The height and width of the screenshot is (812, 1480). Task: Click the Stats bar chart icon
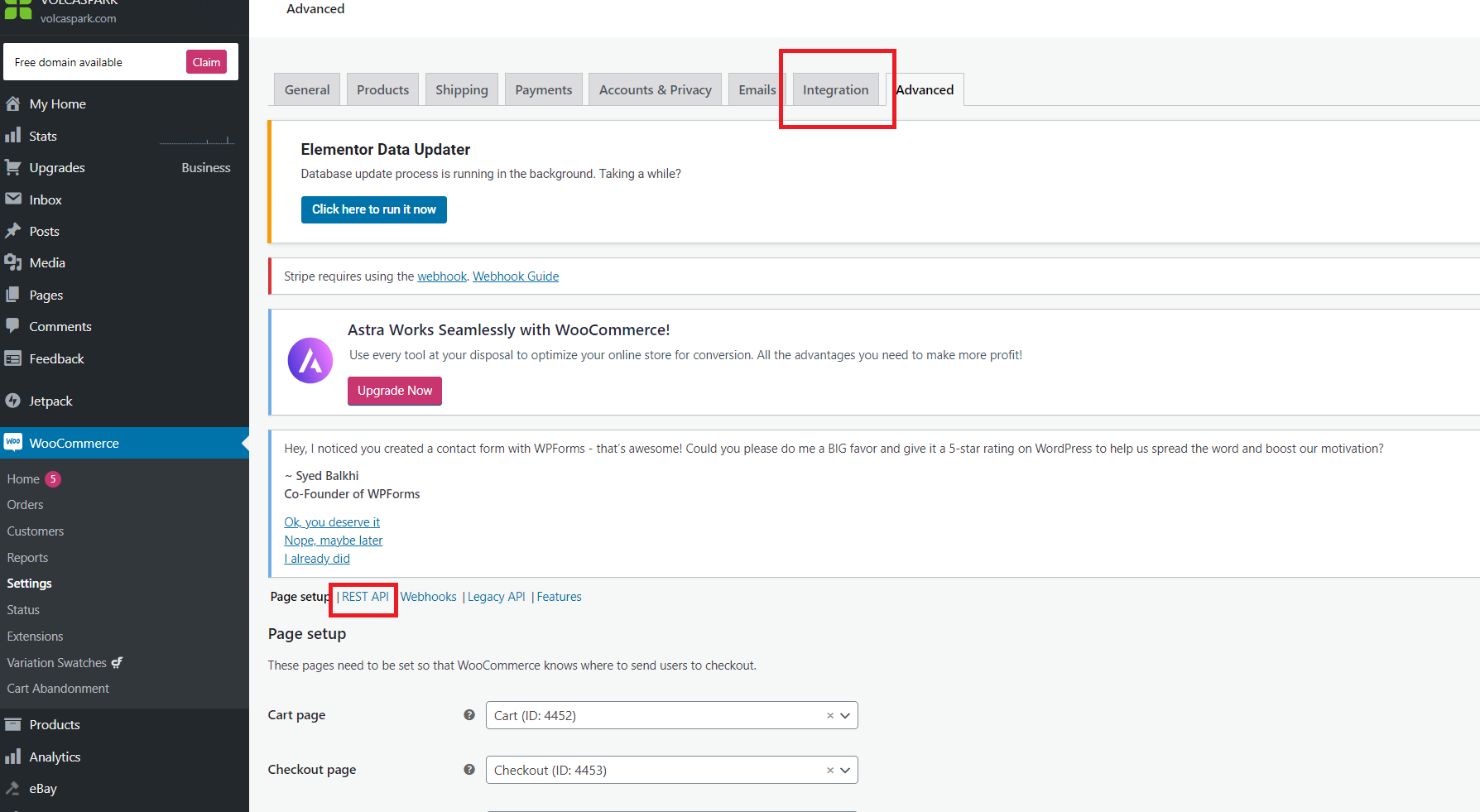(13, 135)
